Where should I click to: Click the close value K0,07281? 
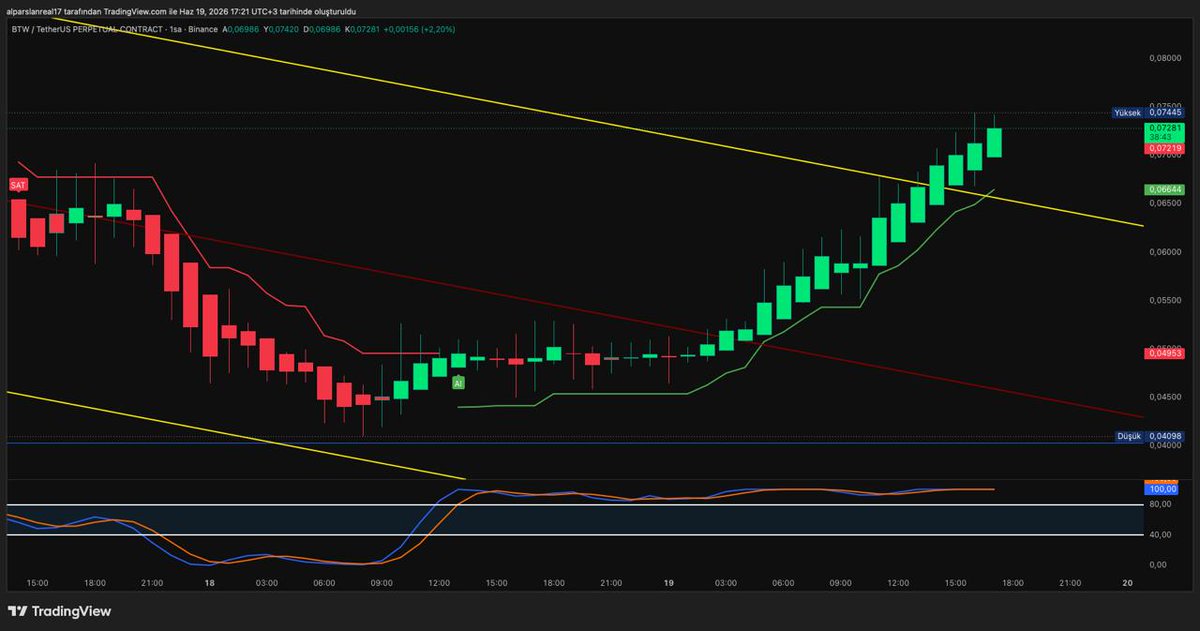(x=363, y=30)
